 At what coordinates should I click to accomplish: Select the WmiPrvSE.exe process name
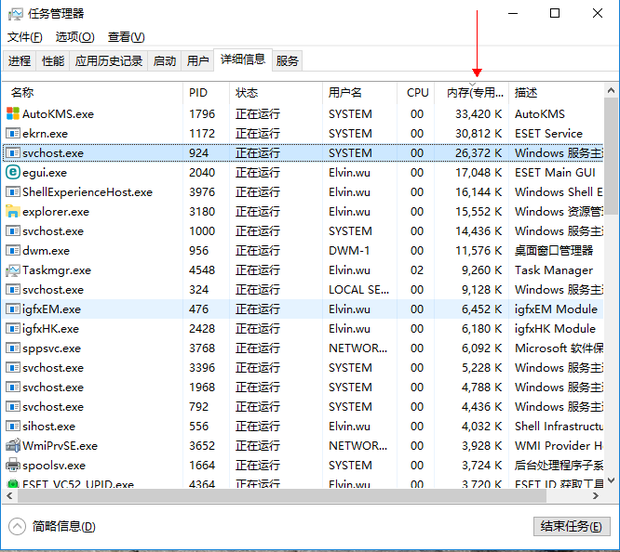pos(60,446)
